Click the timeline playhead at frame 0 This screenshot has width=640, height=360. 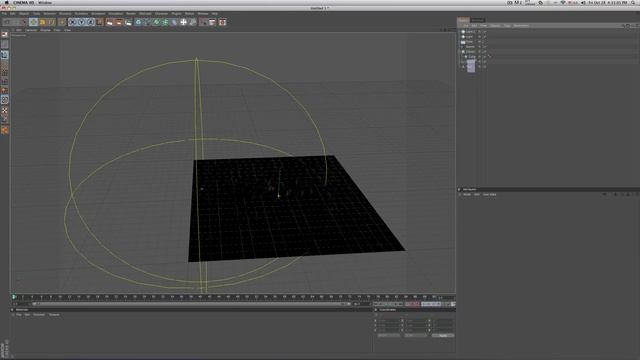[14, 297]
